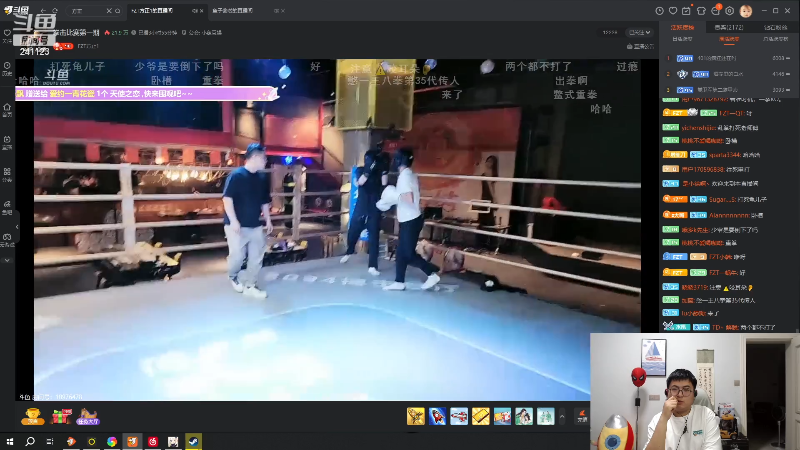The width and height of the screenshot is (800, 450).
Task: Open the calendar check-in icon
Action: [686, 11]
